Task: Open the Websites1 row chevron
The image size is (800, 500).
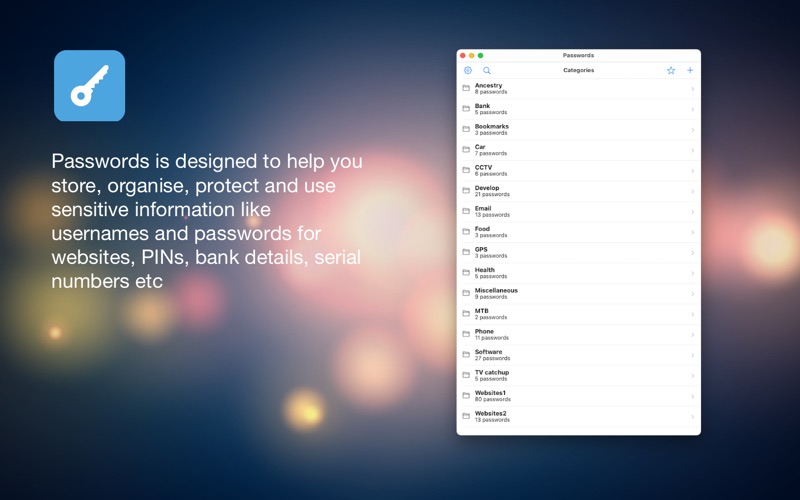Action: coord(692,396)
